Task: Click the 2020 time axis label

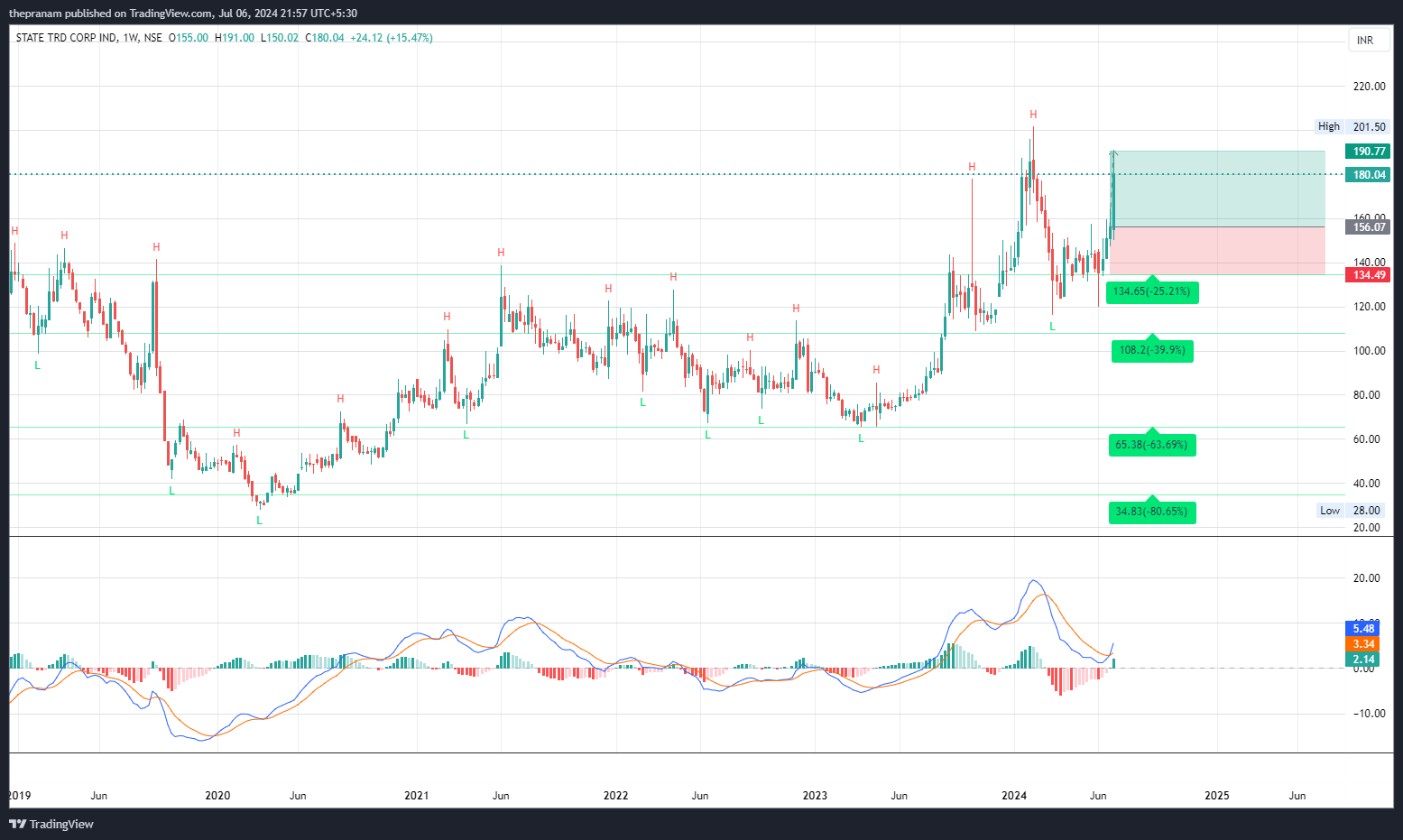Action: (217, 796)
